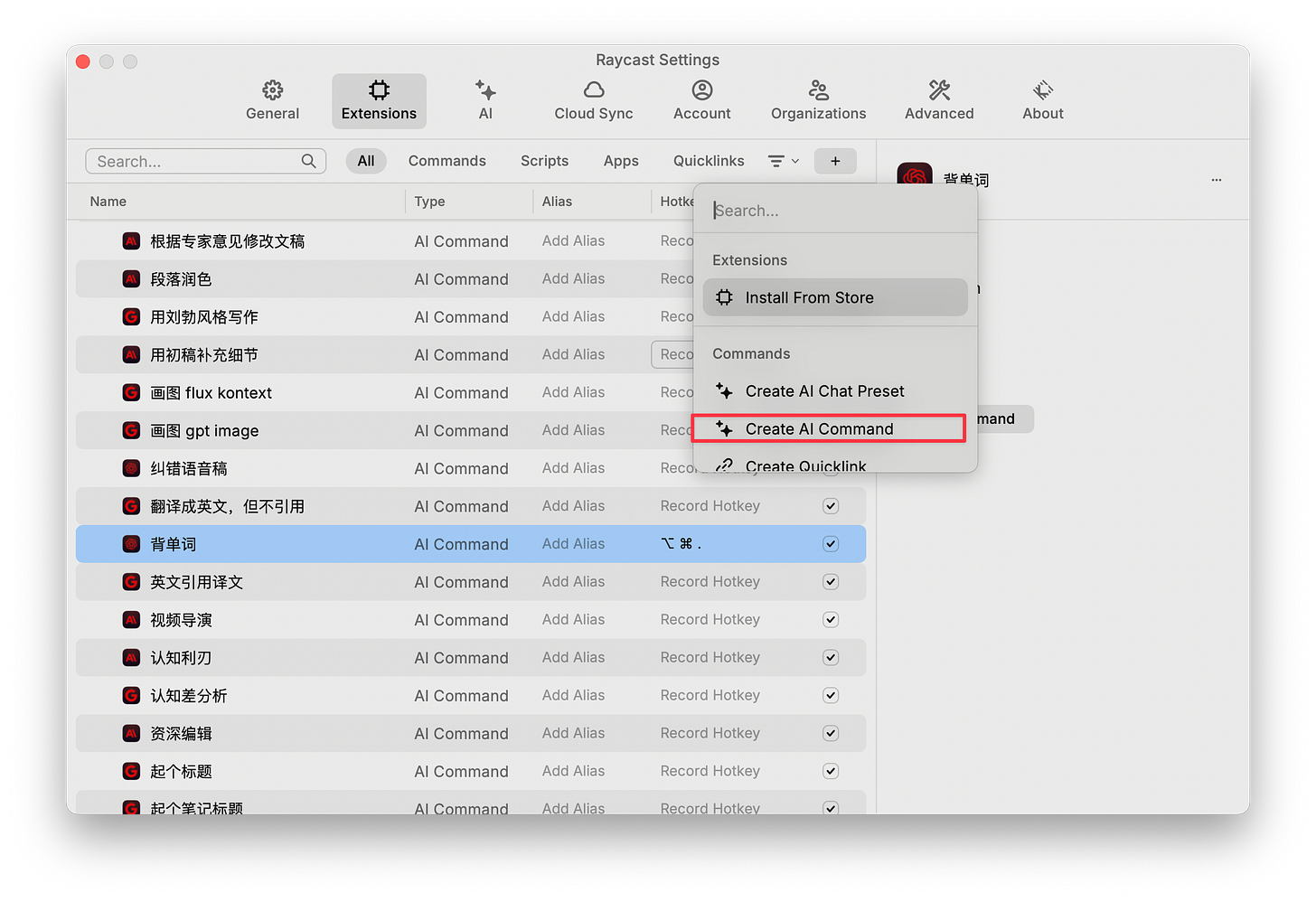
Task: Toggle the checkbox for 视频导演
Action: click(x=831, y=620)
